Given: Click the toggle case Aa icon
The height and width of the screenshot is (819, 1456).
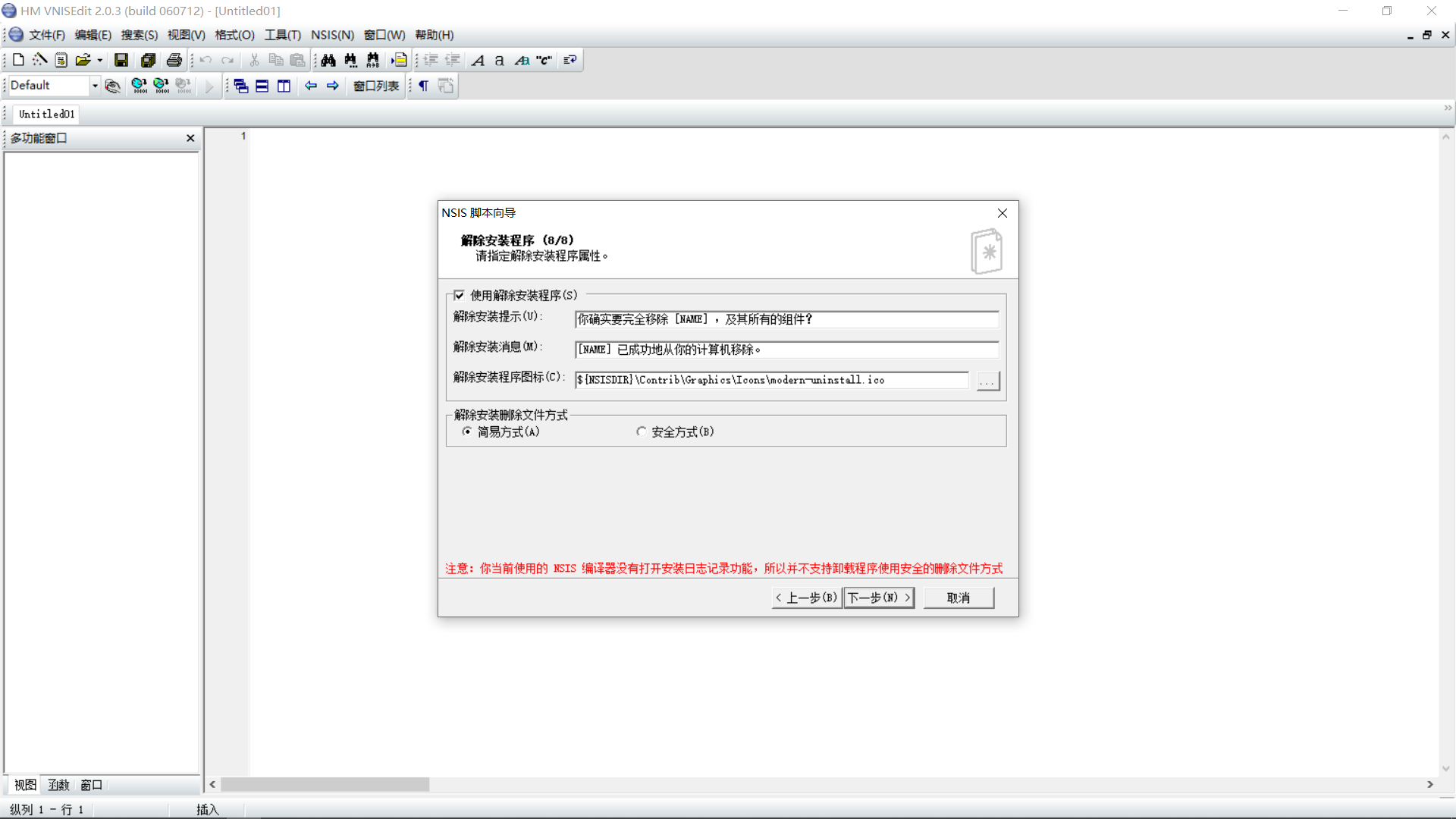Looking at the screenshot, I should tap(522, 60).
